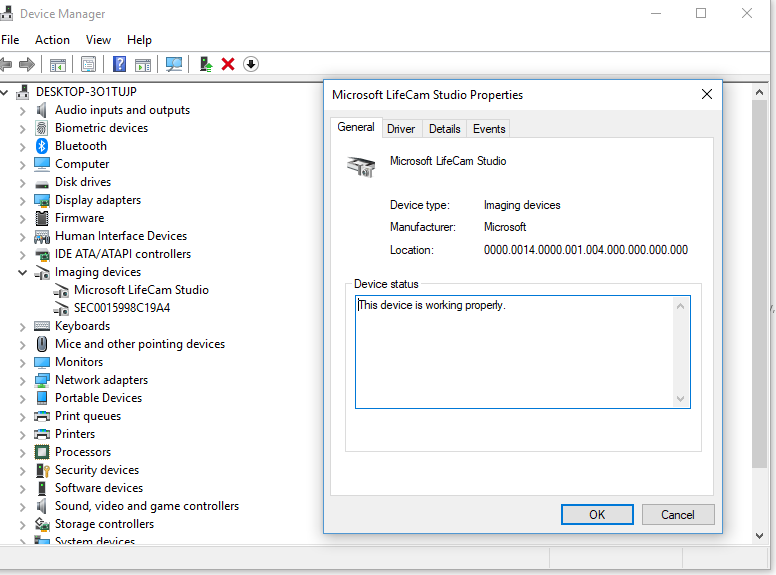Image resolution: width=776 pixels, height=575 pixels.
Task: Open the View menu
Action: point(98,40)
